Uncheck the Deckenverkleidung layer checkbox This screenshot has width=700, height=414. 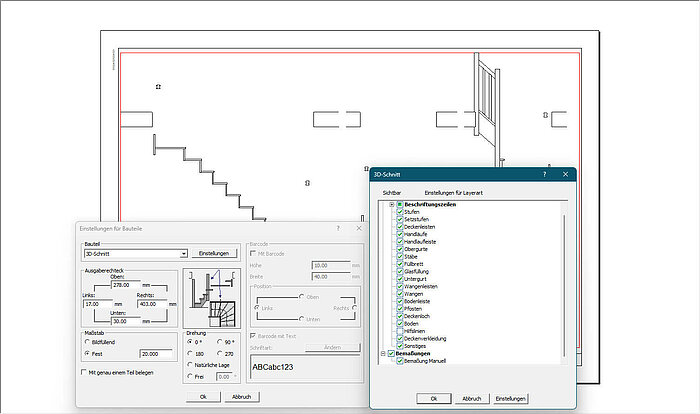coord(400,339)
